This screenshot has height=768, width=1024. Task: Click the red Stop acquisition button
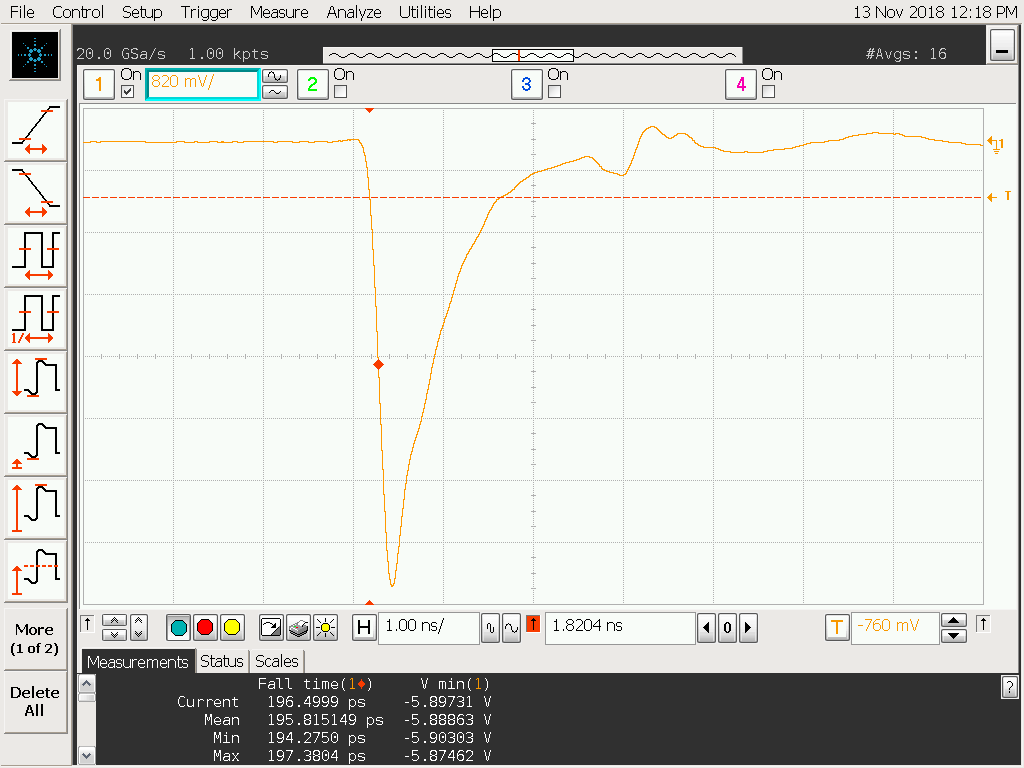coord(205,628)
